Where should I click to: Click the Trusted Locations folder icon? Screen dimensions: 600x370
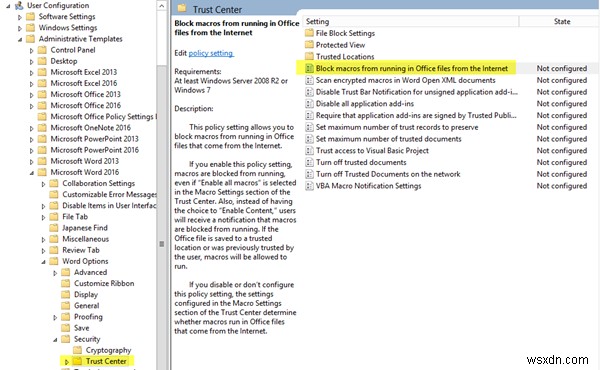click(309, 56)
